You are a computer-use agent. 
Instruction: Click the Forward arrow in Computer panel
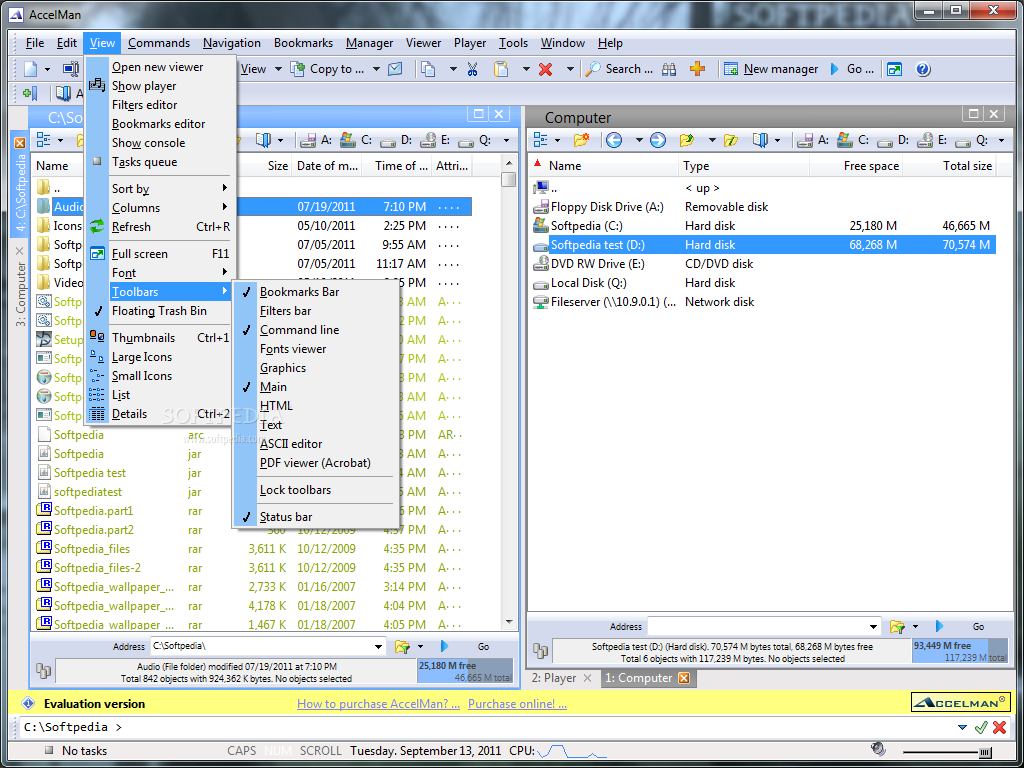(658, 140)
